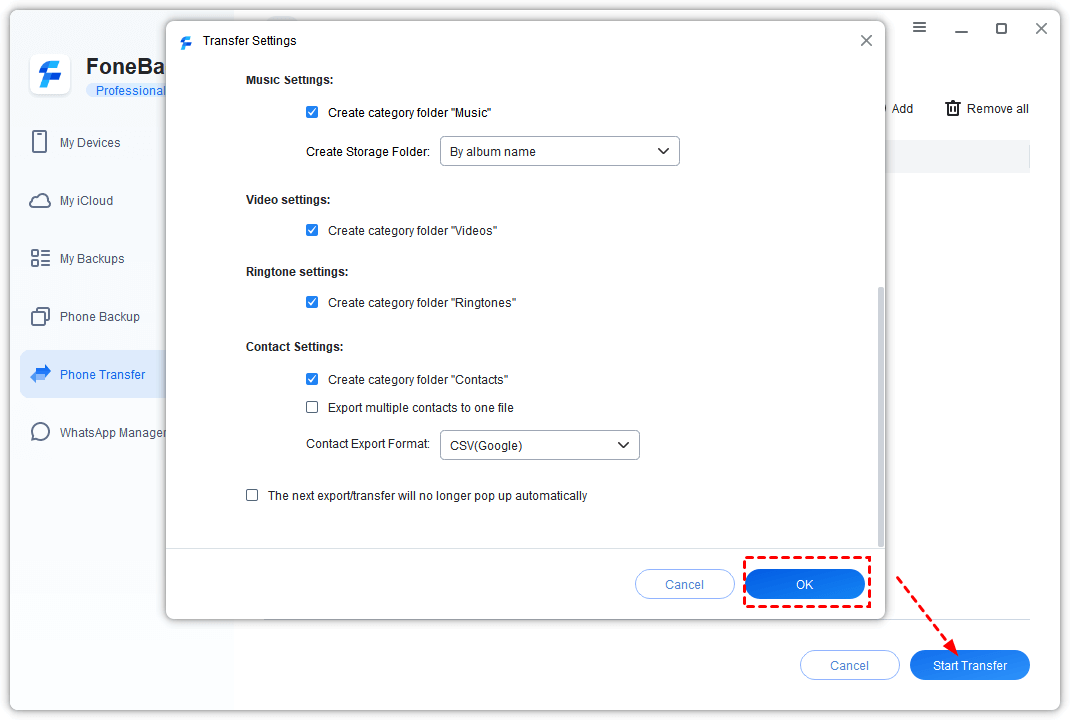Close the Transfer Settings dialog
The height and width of the screenshot is (720, 1070).
[866, 41]
